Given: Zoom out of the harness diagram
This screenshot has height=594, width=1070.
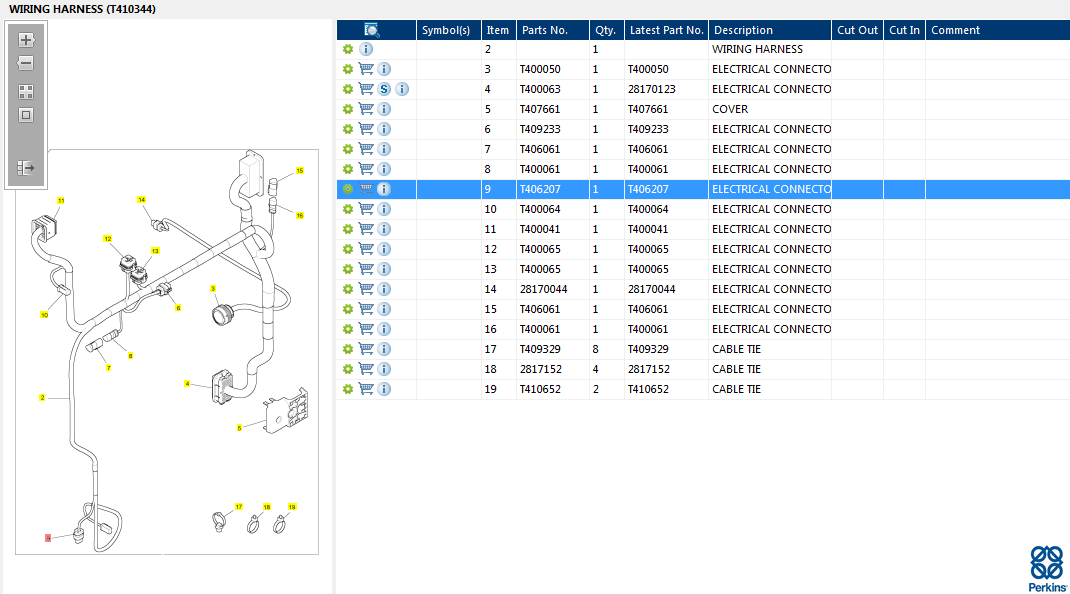Looking at the screenshot, I should point(26,63).
